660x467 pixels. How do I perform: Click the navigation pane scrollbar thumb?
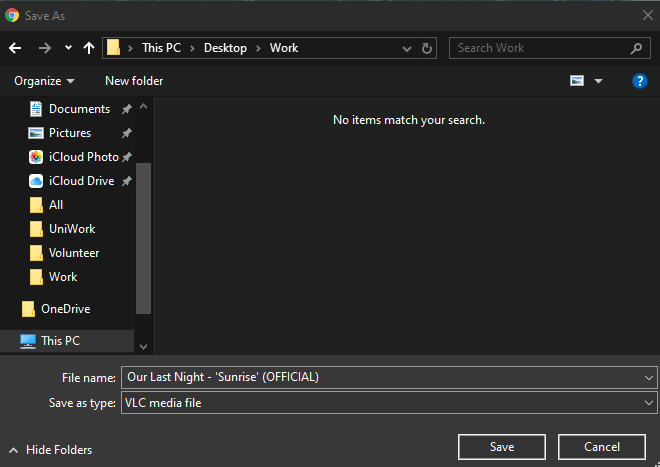pyautogui.click(x=144, y=238)
